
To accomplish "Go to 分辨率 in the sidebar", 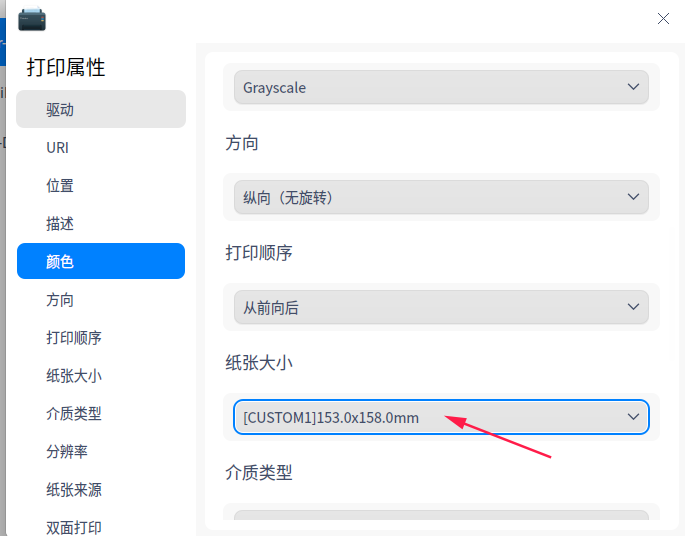I will tap(101, 451).
